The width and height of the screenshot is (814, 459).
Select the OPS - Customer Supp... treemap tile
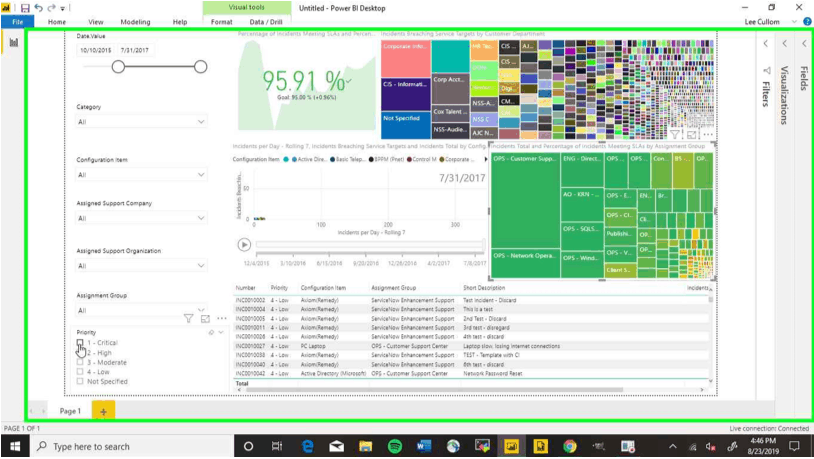[525, 200]
